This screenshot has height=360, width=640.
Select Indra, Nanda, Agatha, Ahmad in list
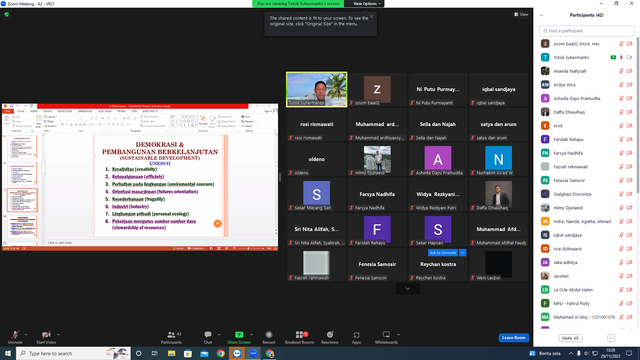click(587, 221)
